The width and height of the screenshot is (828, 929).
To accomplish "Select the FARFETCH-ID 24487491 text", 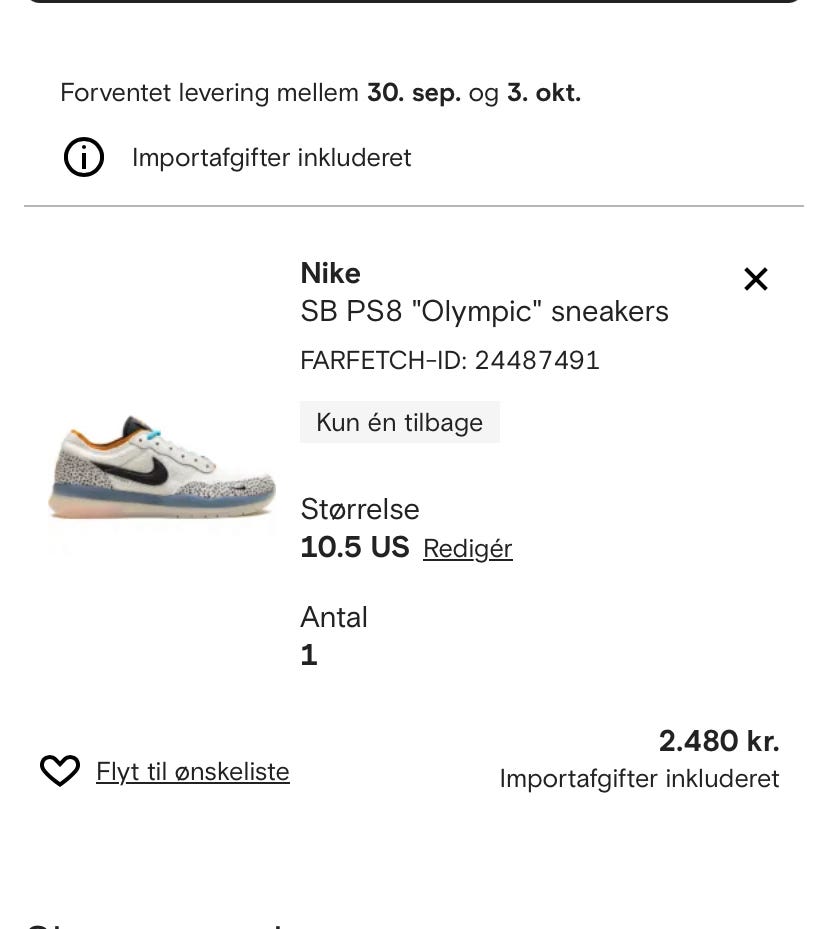I will click(x=450, y=360).
